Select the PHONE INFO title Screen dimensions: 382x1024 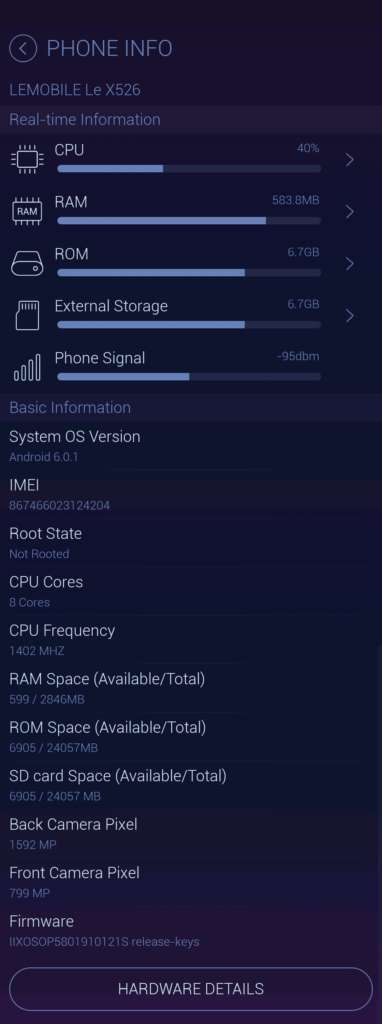point(110,48)
